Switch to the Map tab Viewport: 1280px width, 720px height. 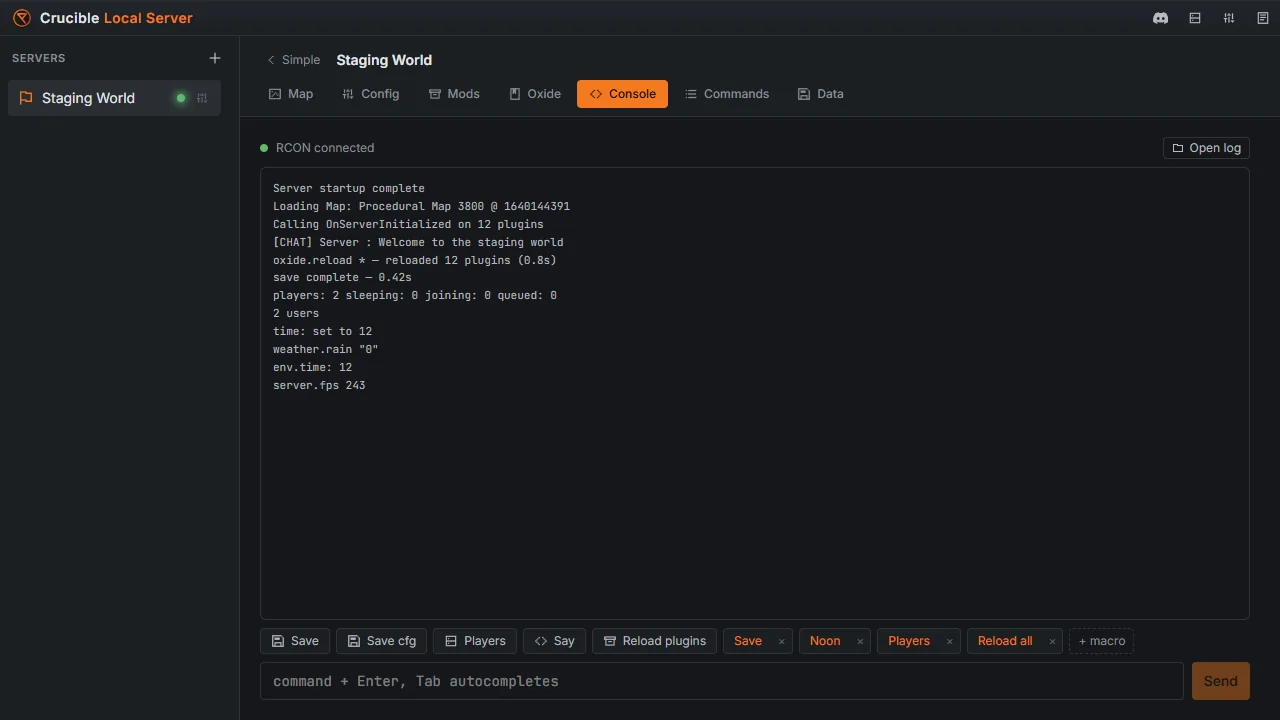click(x=291, y=94)
